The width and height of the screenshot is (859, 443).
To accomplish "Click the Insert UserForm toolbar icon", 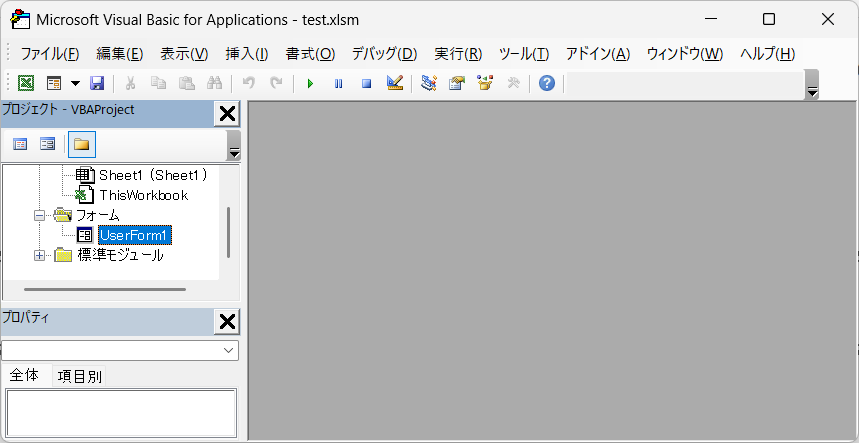I will (54, 83).
